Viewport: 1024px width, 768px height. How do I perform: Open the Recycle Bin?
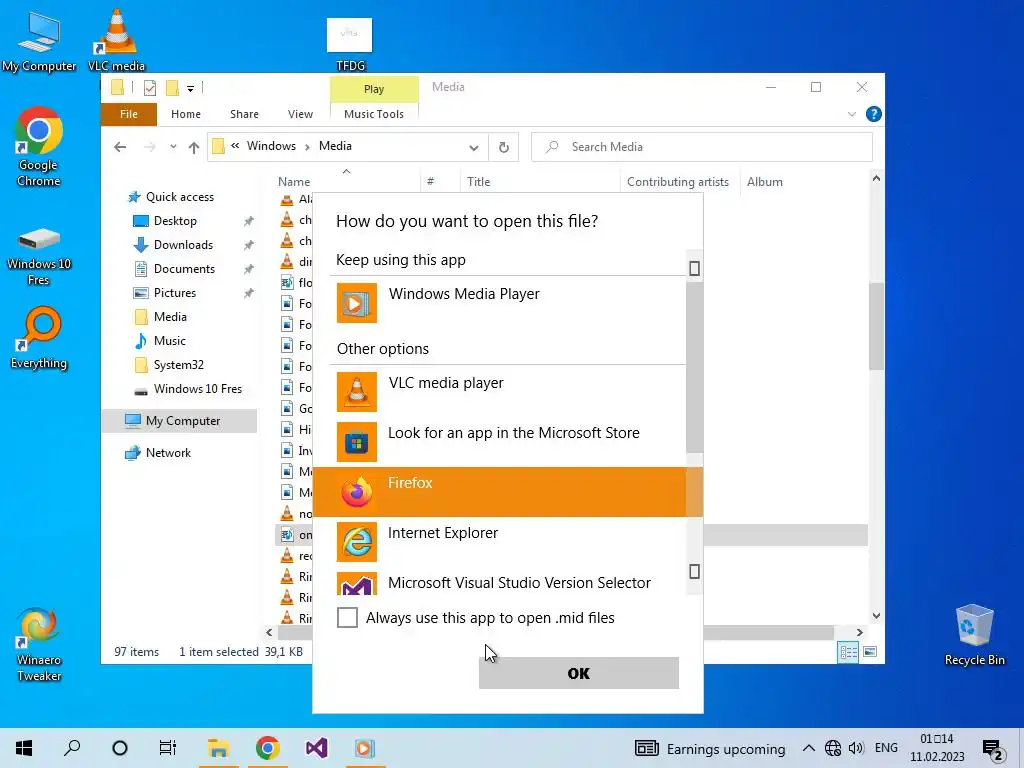click(x=974, y=634)
